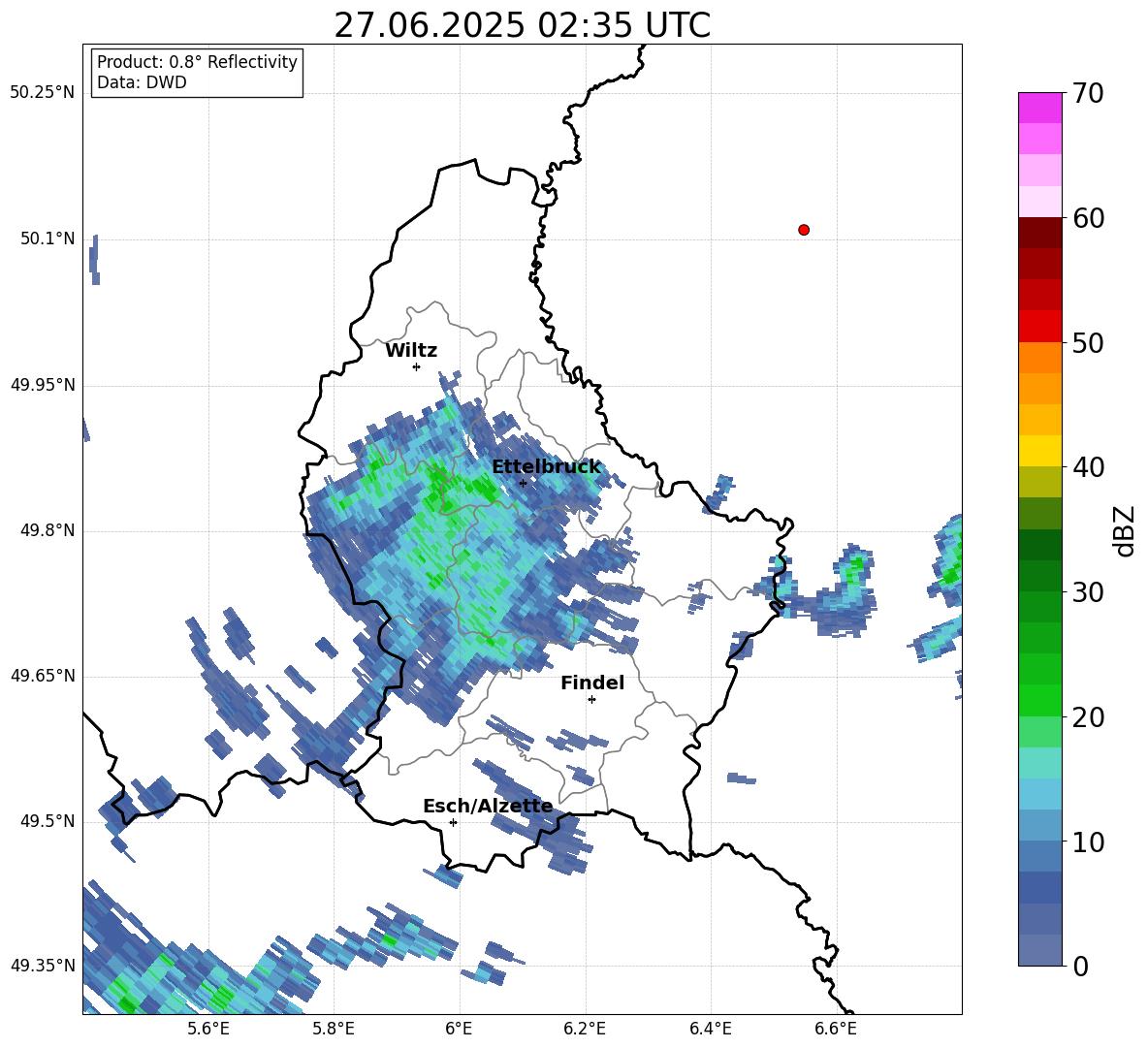Click the red radar site marker dot
The height and width of the screenshot is (1048, 1148).
(x=804, y=230)
